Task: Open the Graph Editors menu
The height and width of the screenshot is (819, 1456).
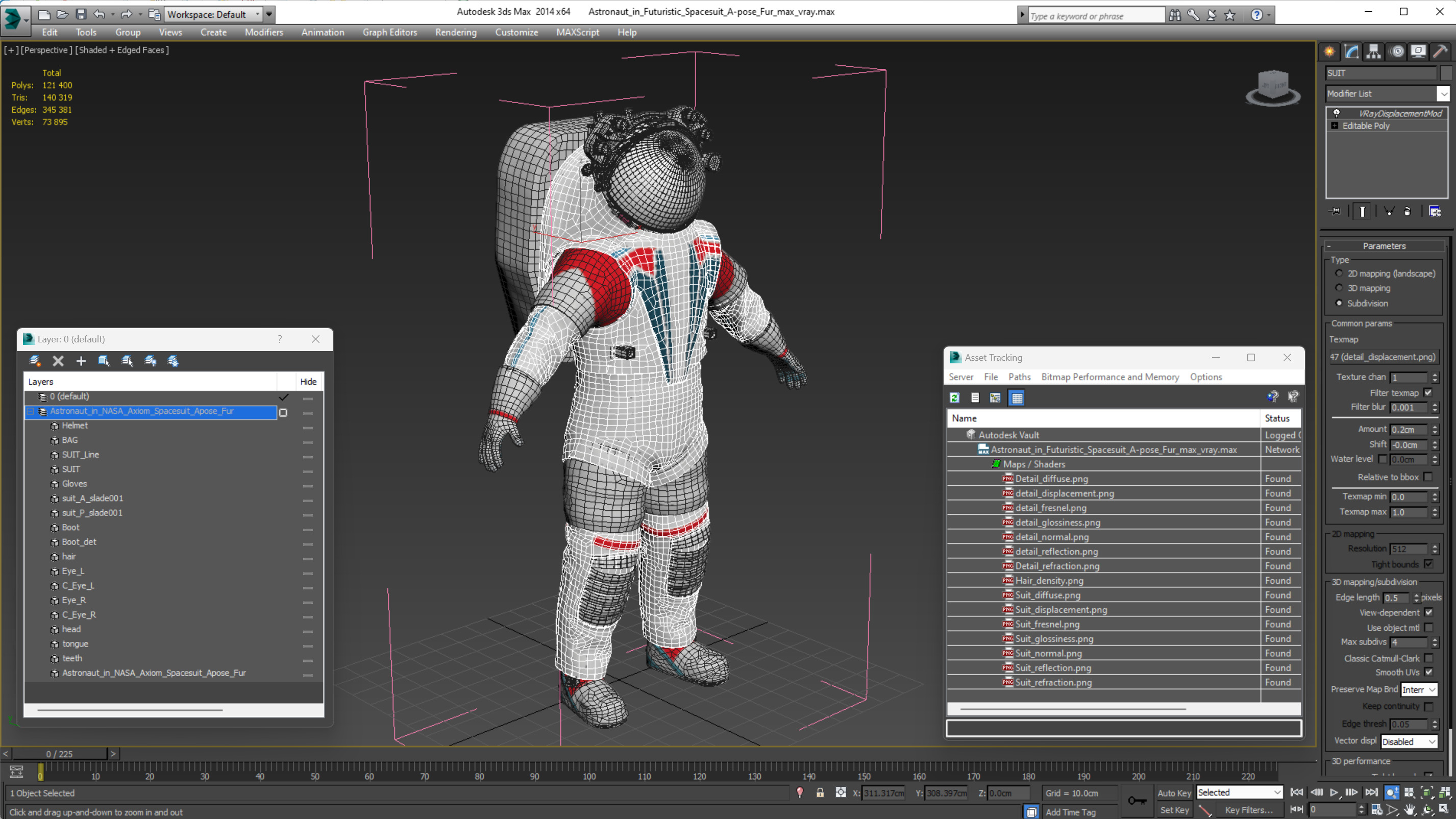Action: (389, 32)
